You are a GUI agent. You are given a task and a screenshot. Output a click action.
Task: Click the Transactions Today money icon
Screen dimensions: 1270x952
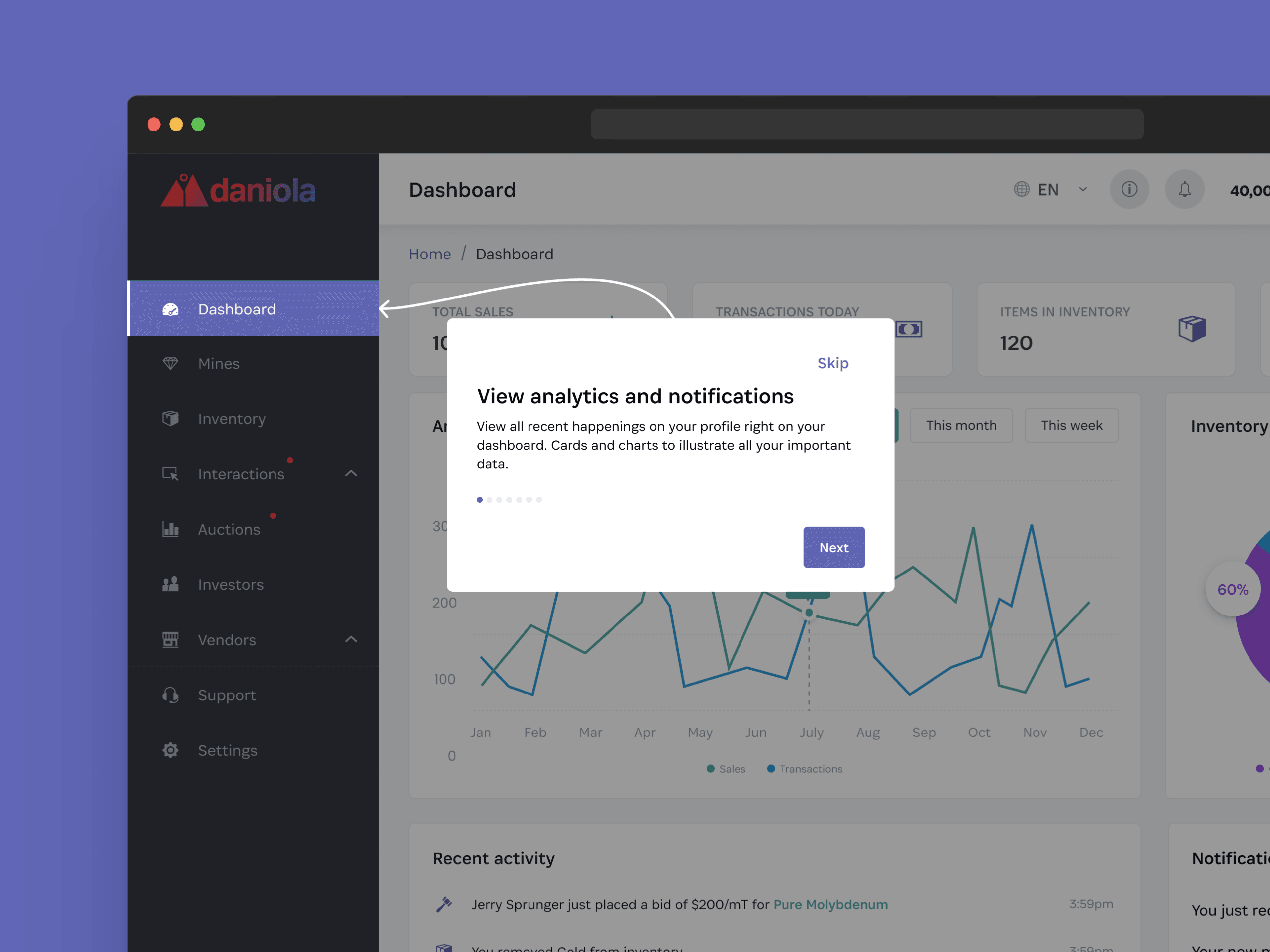pos(909,329)
